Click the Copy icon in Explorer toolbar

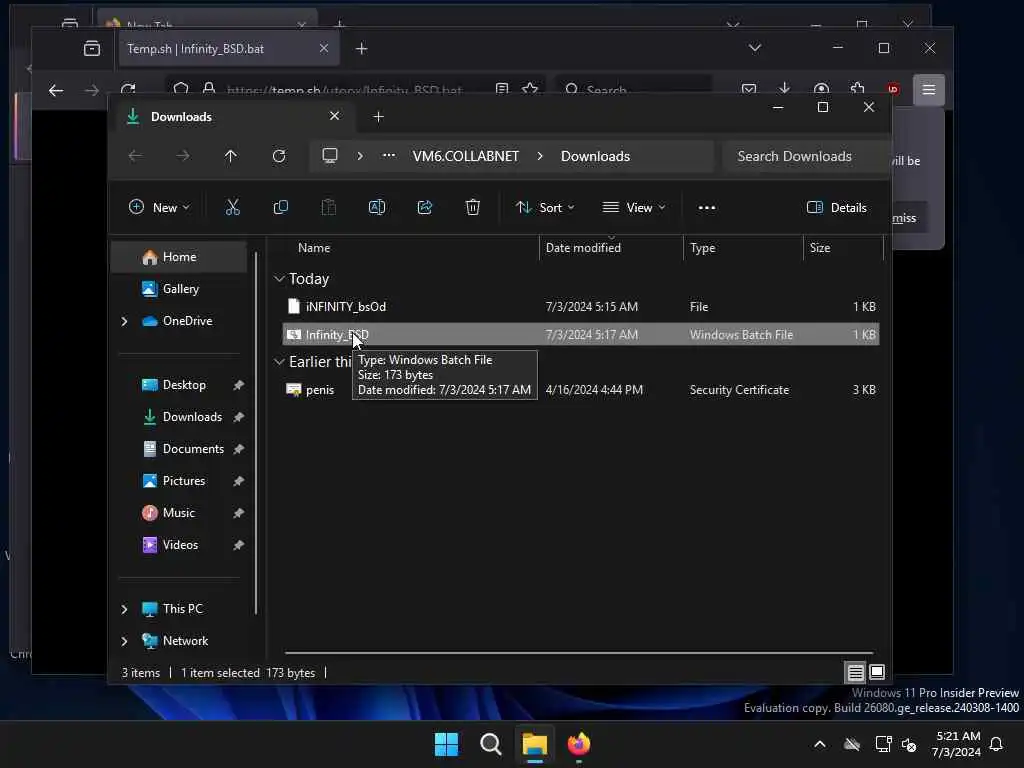[281, 208]
